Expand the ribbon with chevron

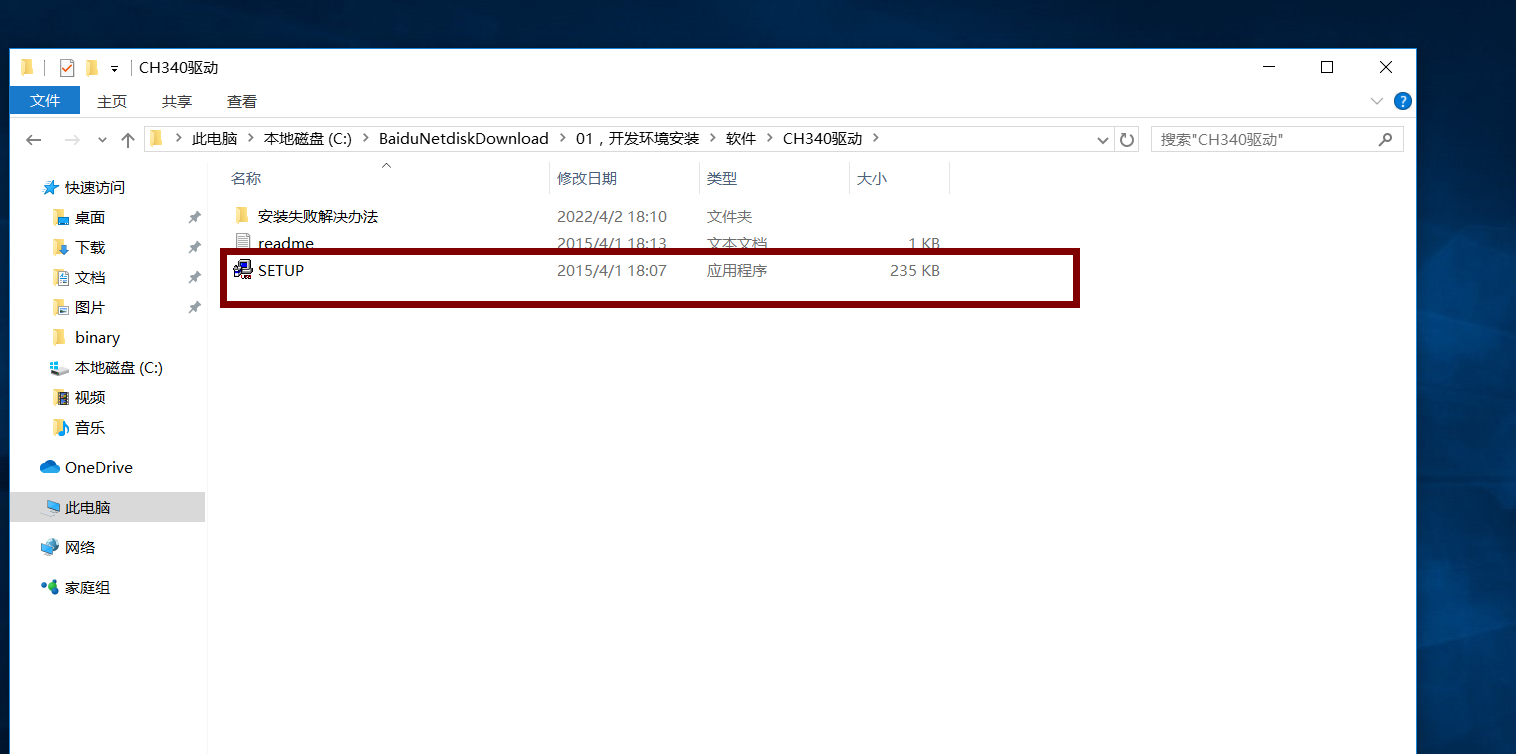pos(1375,101)
